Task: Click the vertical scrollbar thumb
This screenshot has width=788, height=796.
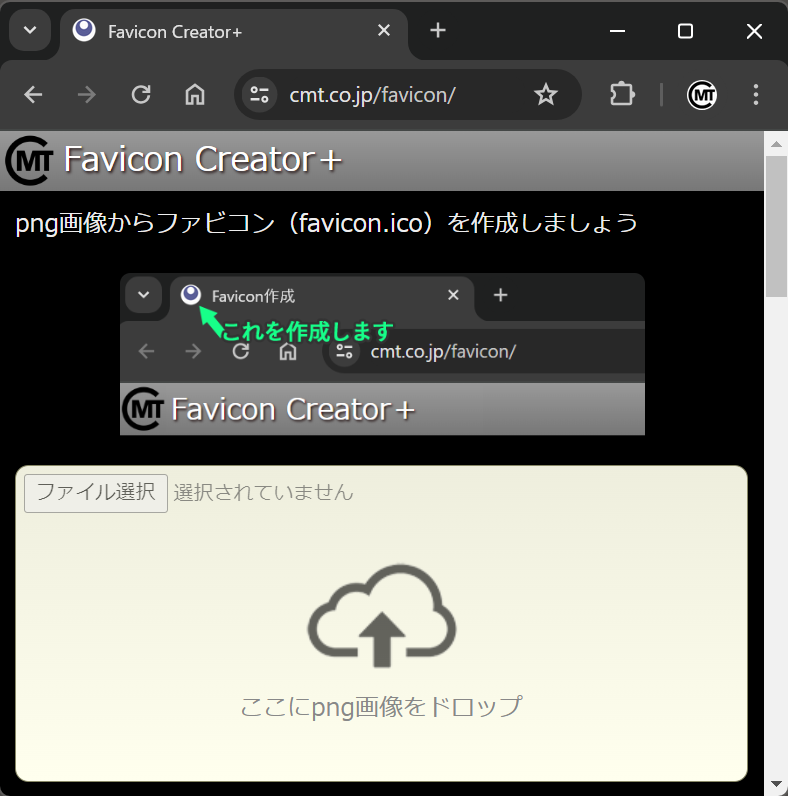Action: (776, 226)
